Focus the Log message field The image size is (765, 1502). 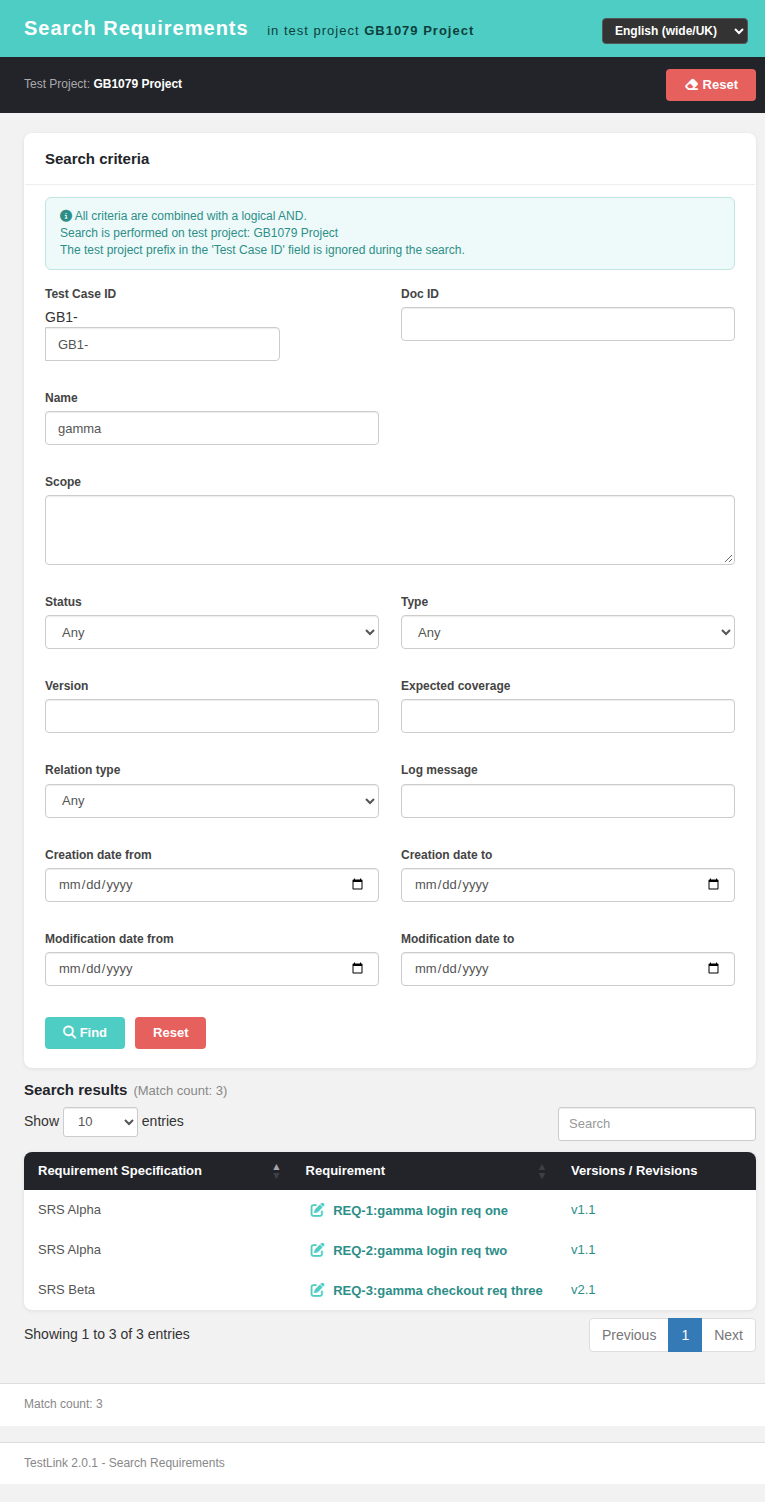568,801
